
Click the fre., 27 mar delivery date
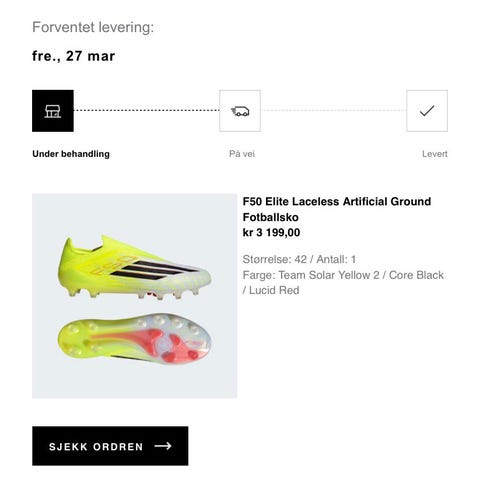click(x=74, y=56)
